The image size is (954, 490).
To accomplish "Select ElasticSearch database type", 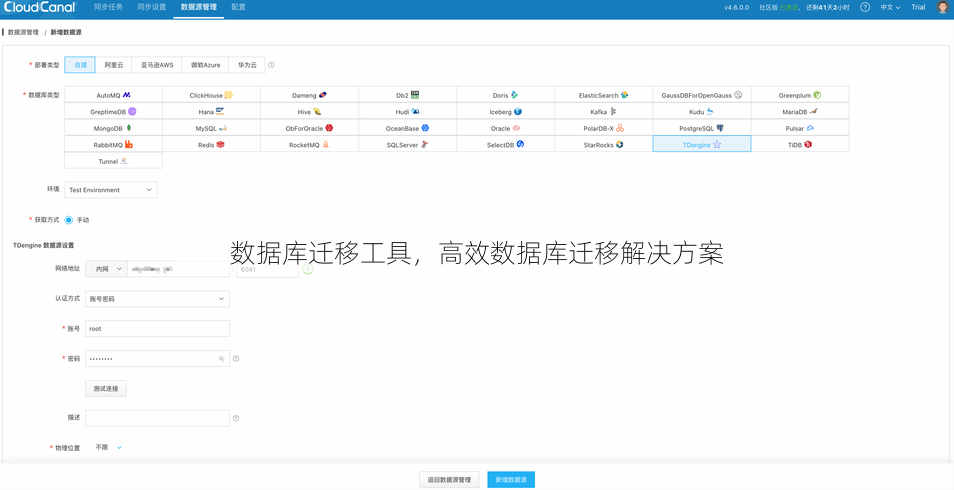I will click(604, 95).
